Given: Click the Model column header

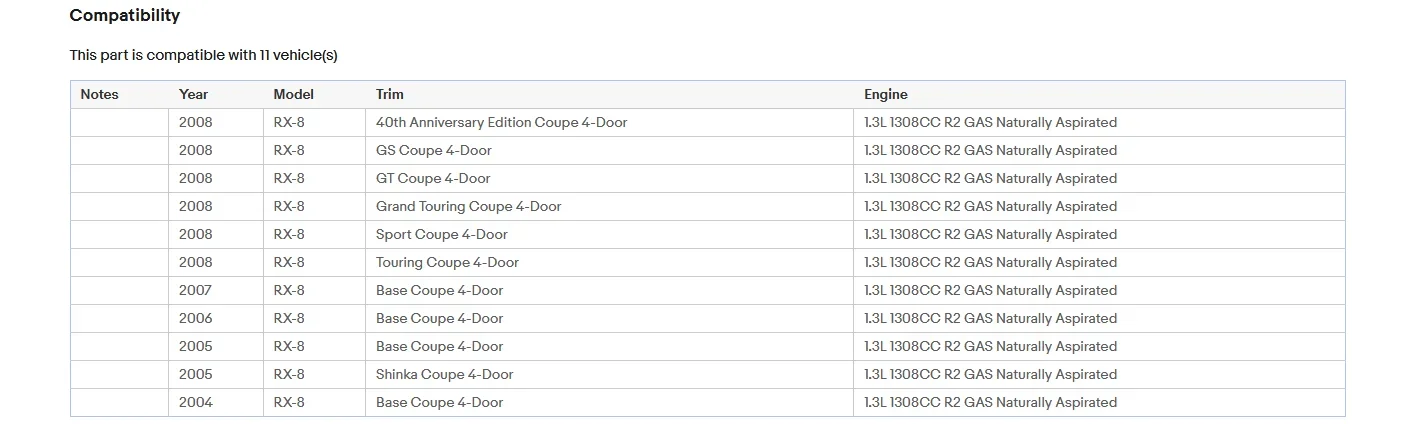Looking at the screenshot, I should click(293, 94).
